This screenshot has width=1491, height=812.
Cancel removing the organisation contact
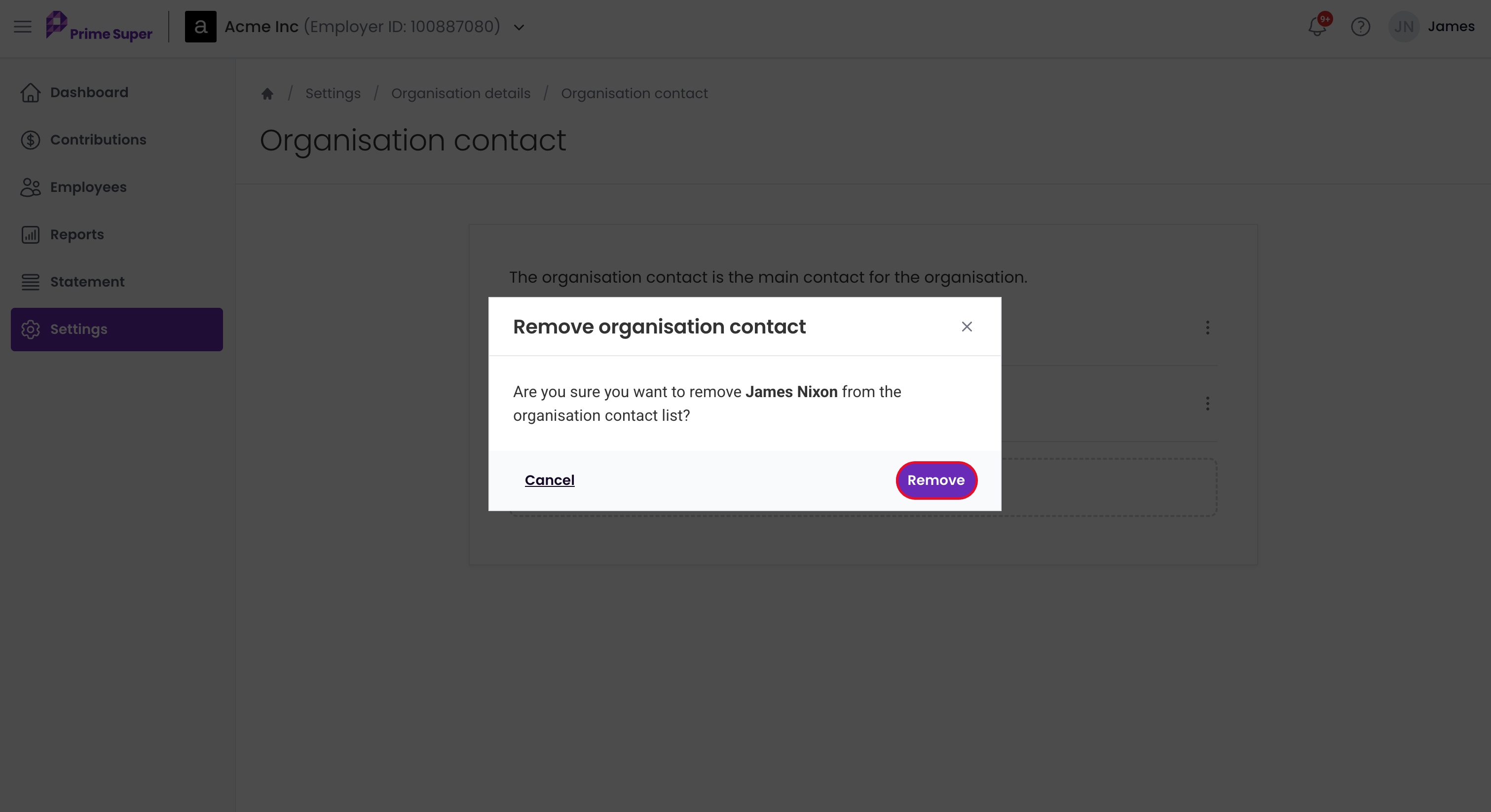(549, 480)
